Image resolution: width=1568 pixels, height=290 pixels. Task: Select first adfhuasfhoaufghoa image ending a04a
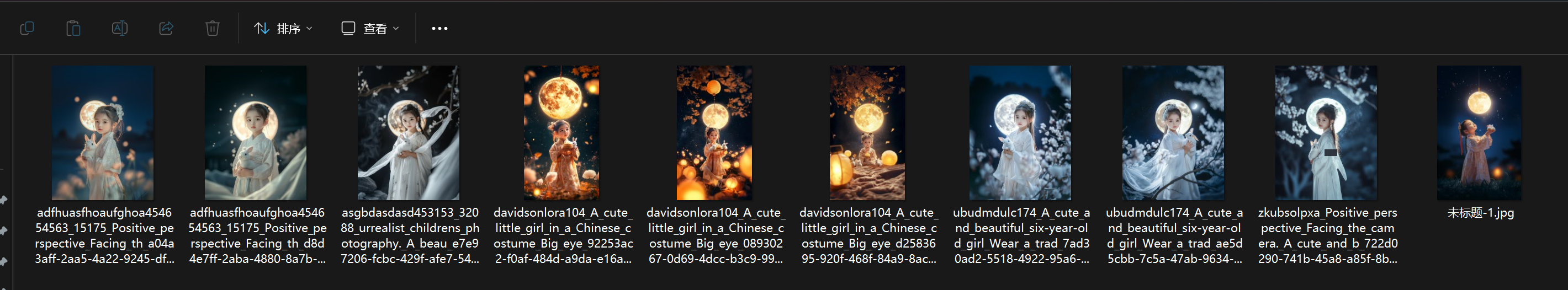(x=103, y=132)
